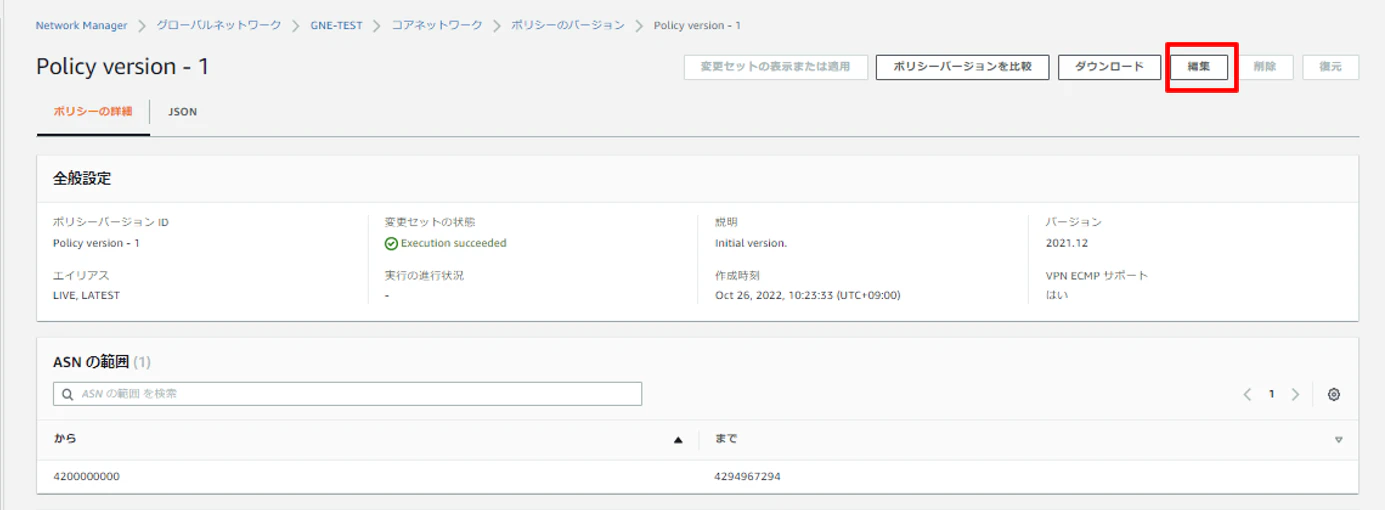Focus the ASN の範囲 search field

pyautogui.click(x=347, y=394)
